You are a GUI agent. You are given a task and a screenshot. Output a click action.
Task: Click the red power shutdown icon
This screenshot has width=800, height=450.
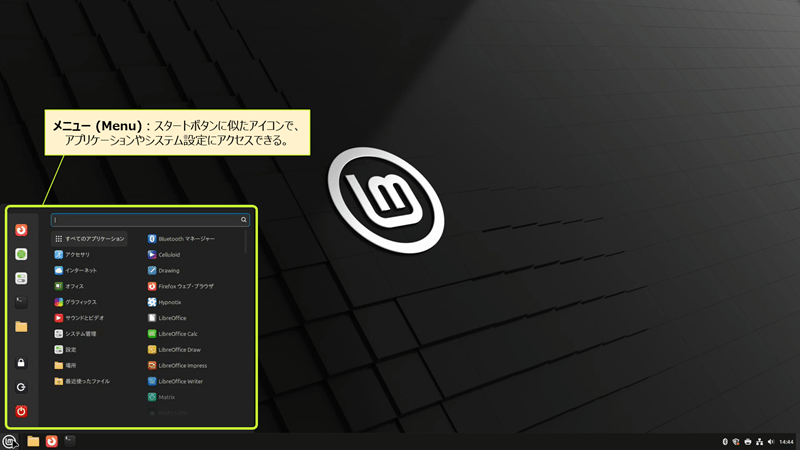(x=21, y=411)
